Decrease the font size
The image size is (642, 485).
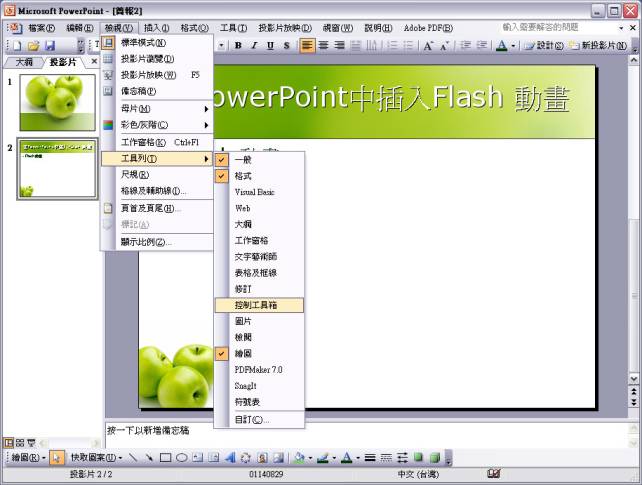[x=445, y=45]
